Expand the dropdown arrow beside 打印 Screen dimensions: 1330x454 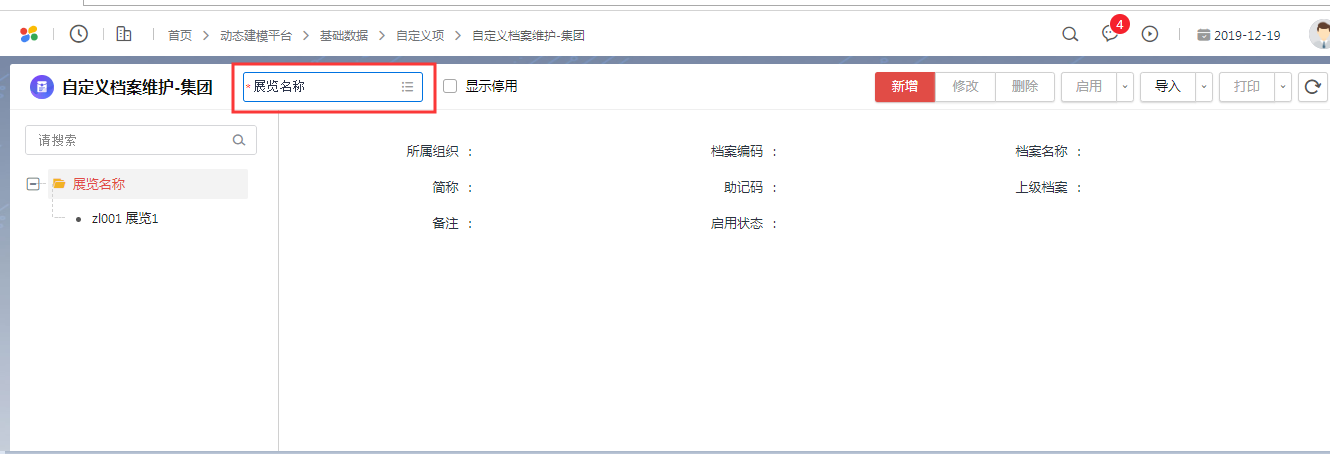(x=1283, y=87)
